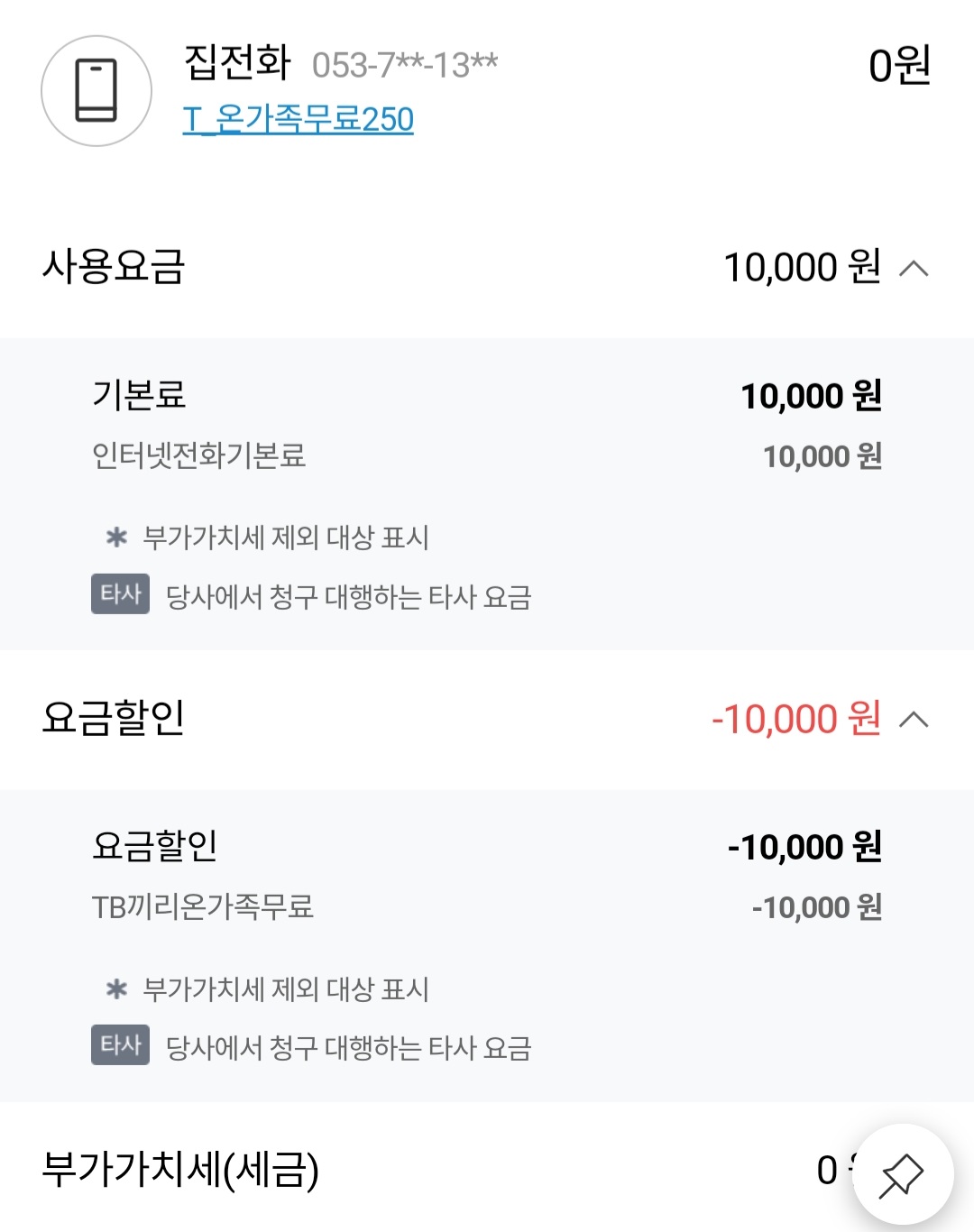Tap the 0원 total amount

(899, 65)
